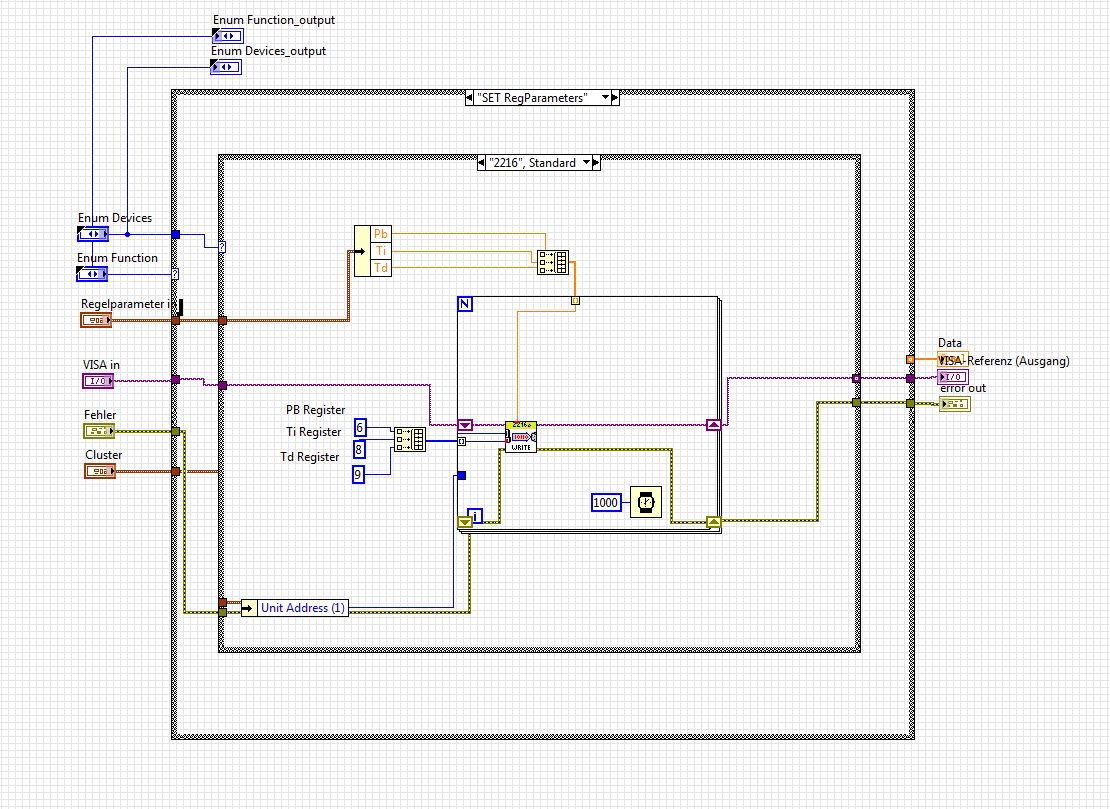Click outer case selector question mark terminal

175,274
